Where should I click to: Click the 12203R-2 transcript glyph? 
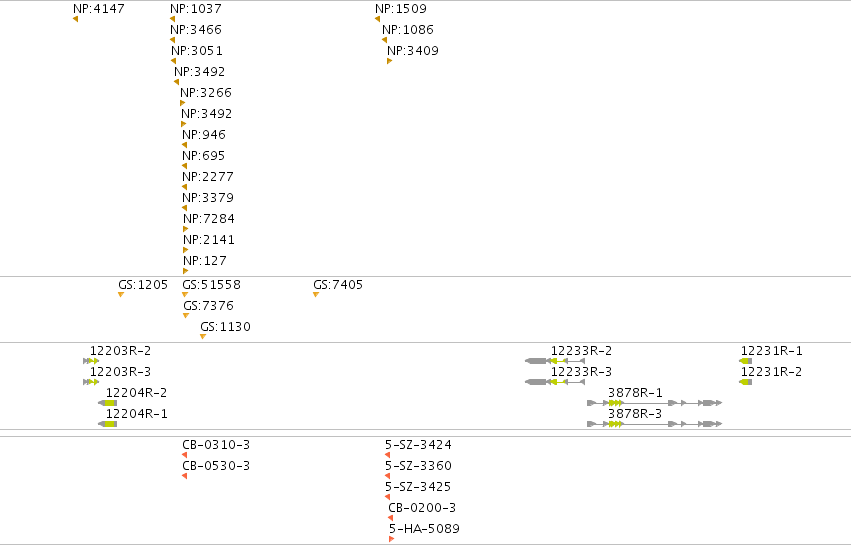tap(91, 361)
